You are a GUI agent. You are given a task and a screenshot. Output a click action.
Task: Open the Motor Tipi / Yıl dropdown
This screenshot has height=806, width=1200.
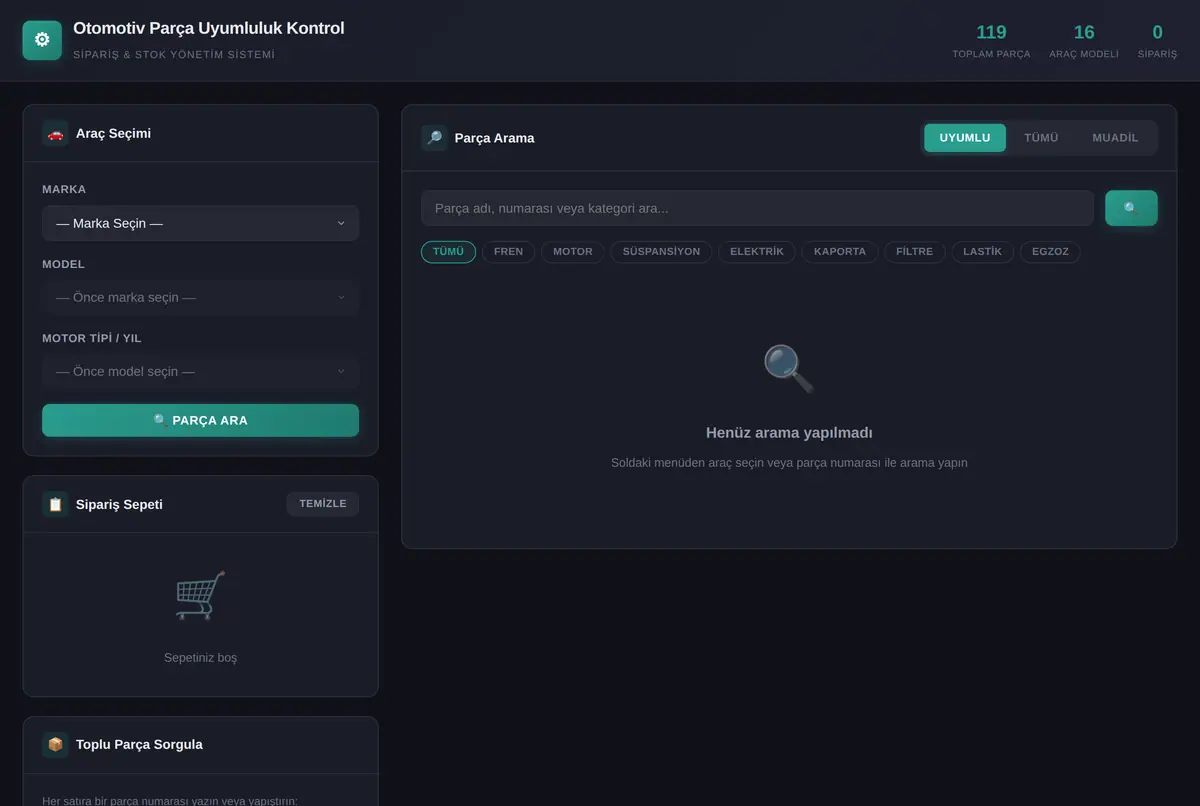coord(200,371)
